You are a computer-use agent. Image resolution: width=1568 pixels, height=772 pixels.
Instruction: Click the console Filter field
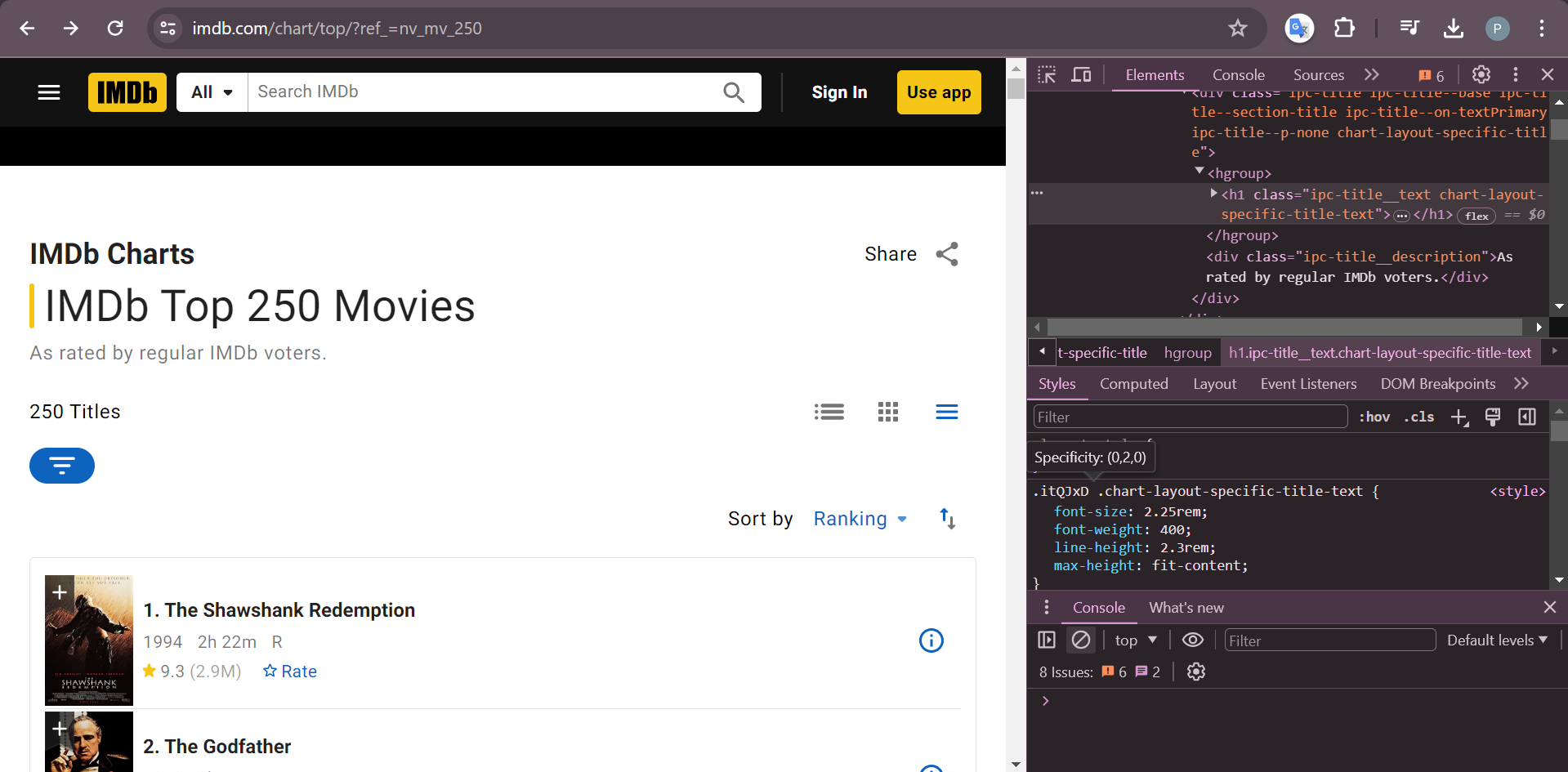click(1330, 640)
